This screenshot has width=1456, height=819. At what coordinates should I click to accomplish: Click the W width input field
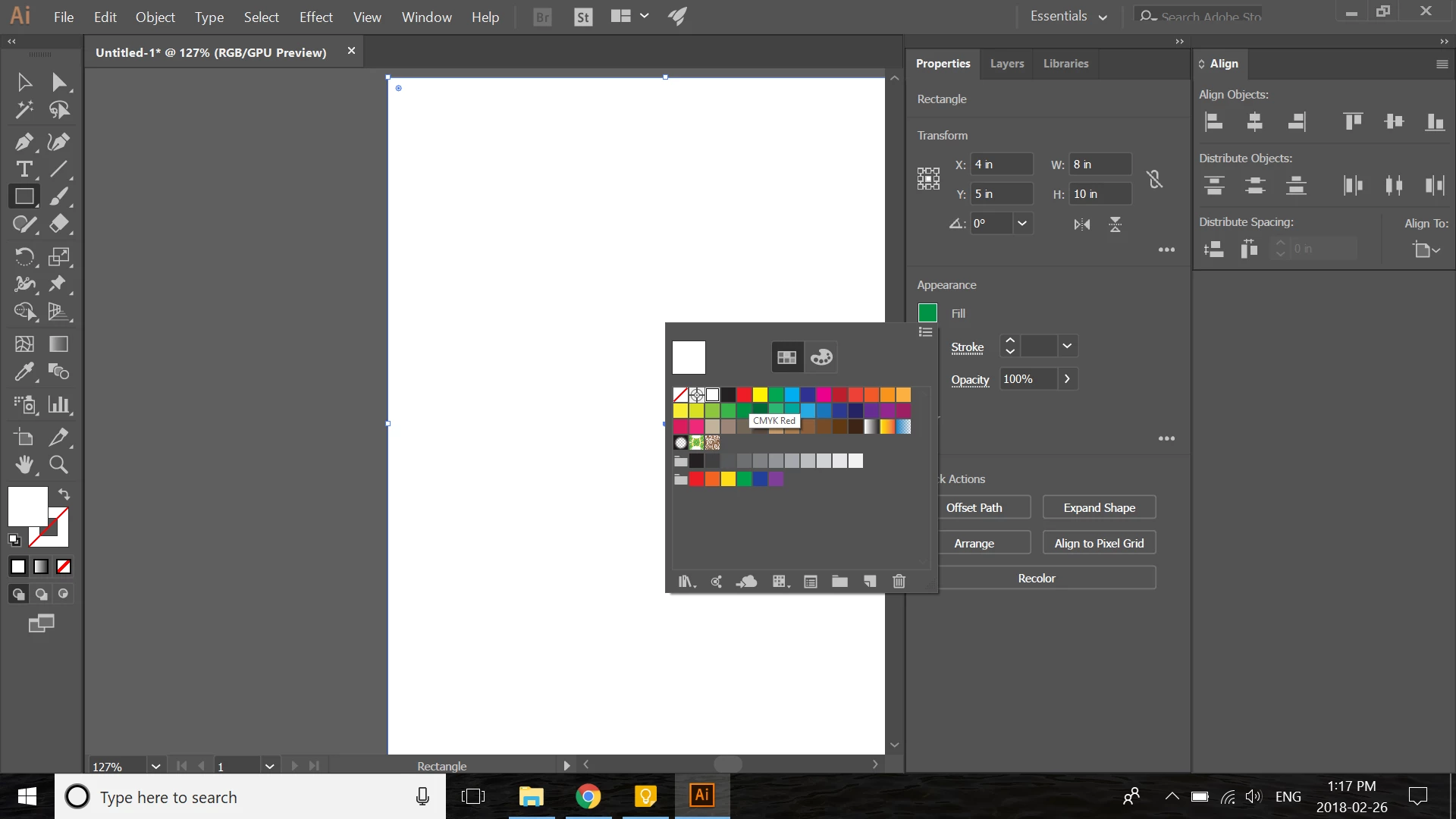1099,165
